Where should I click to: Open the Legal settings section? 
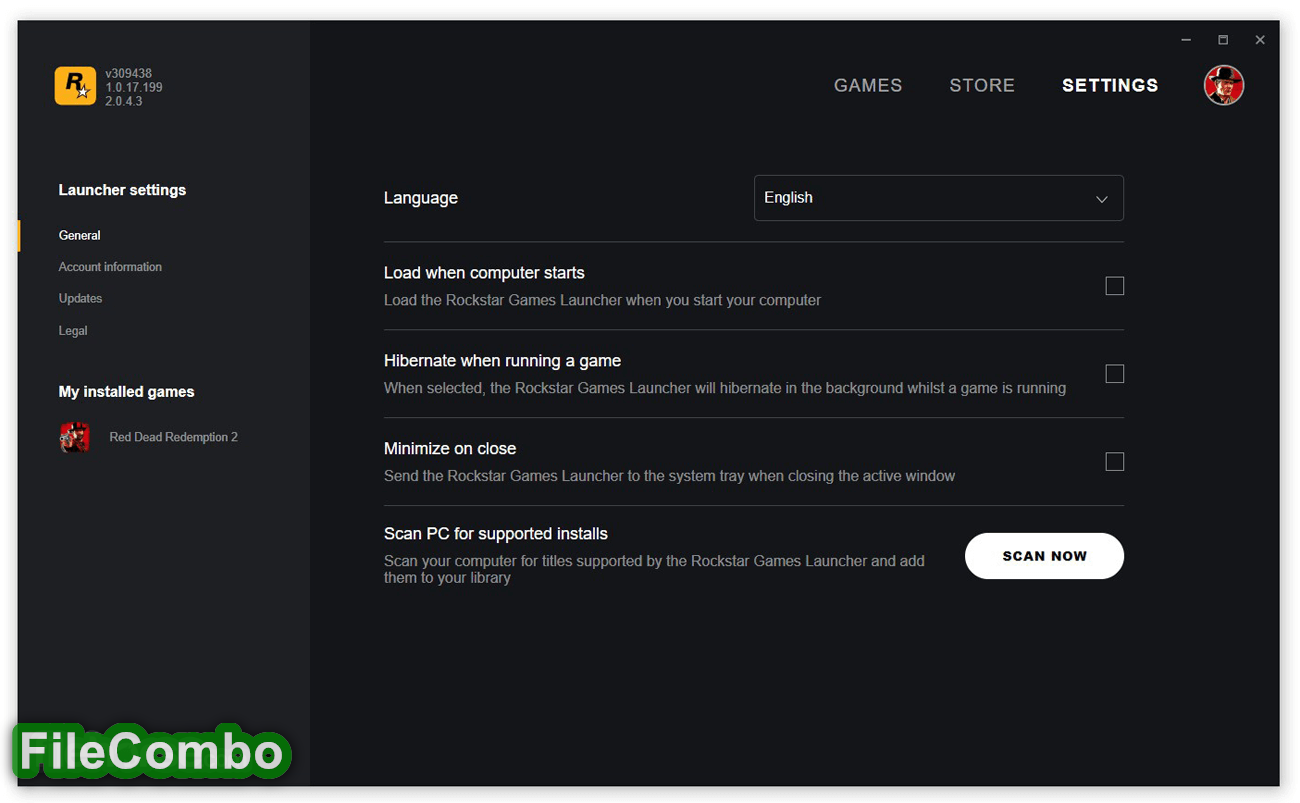click(x=73, y=331)
